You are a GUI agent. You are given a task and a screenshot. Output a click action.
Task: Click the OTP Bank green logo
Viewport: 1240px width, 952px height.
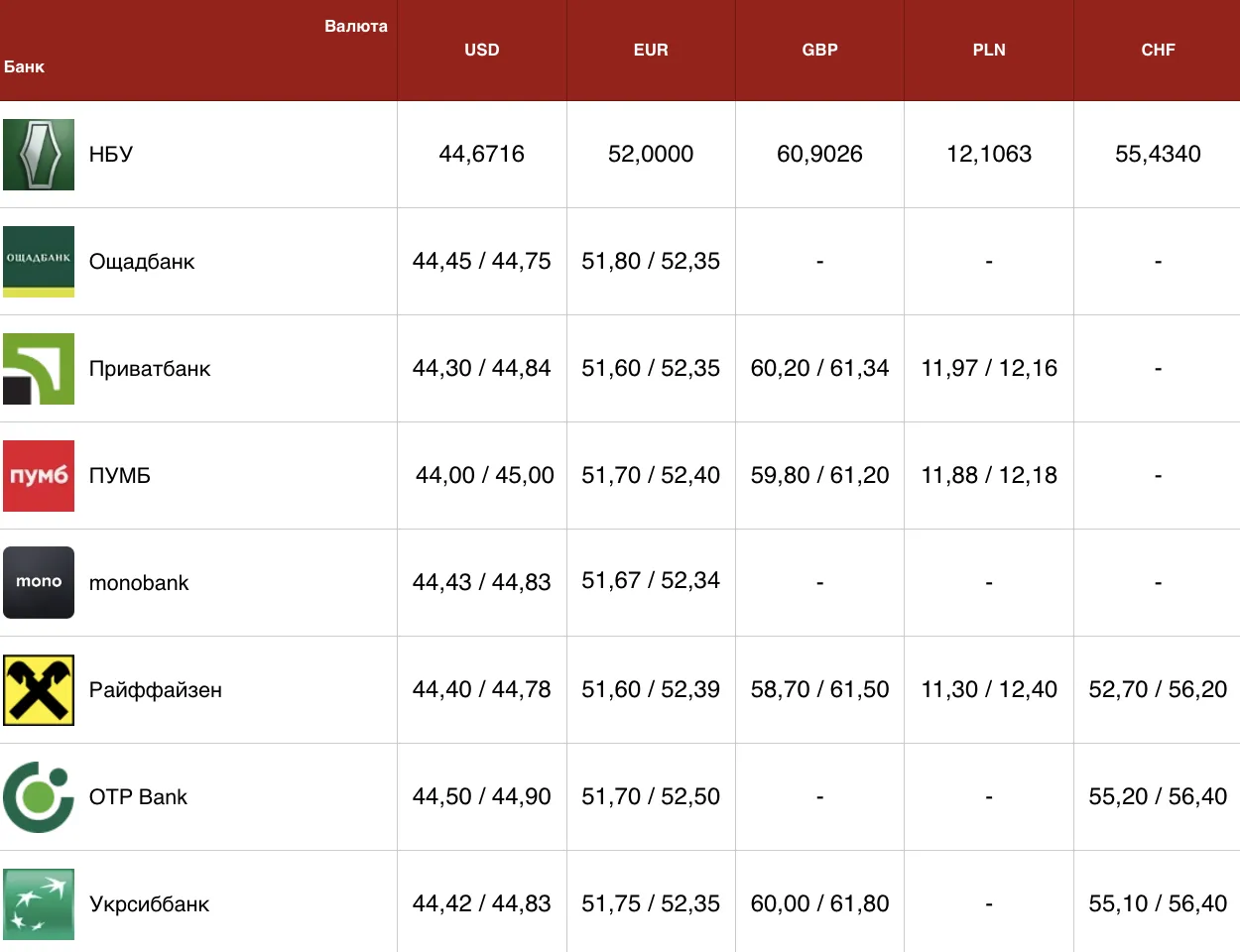[39, 797]
